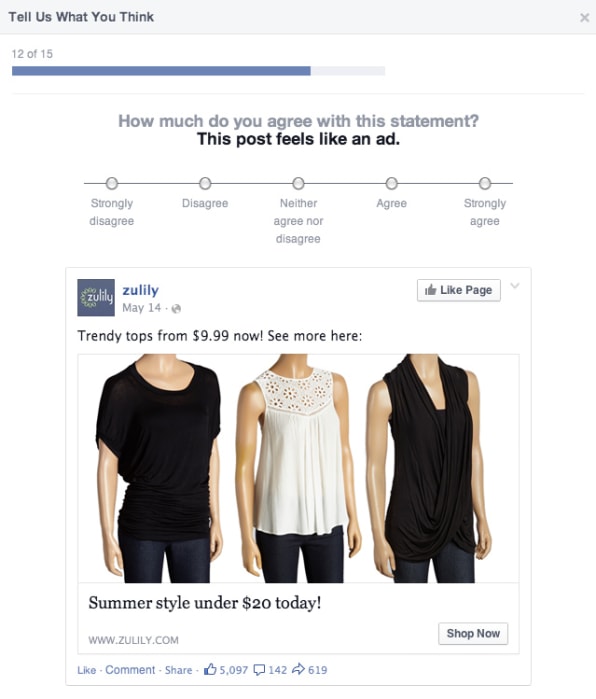The height and width of the screenshot is (699, 596).
Task: Choose Neither agree nor disagree option
Action: (298, 183)
